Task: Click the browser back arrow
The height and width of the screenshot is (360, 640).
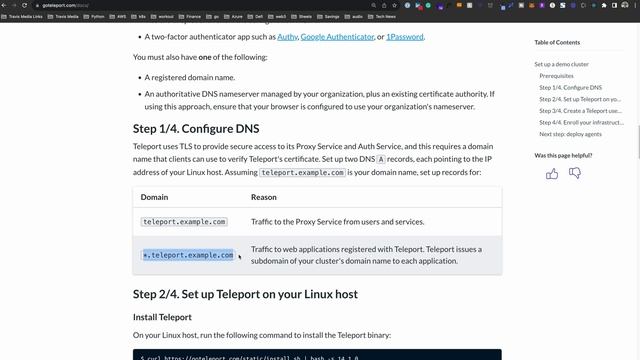Action: click(4, 5)
